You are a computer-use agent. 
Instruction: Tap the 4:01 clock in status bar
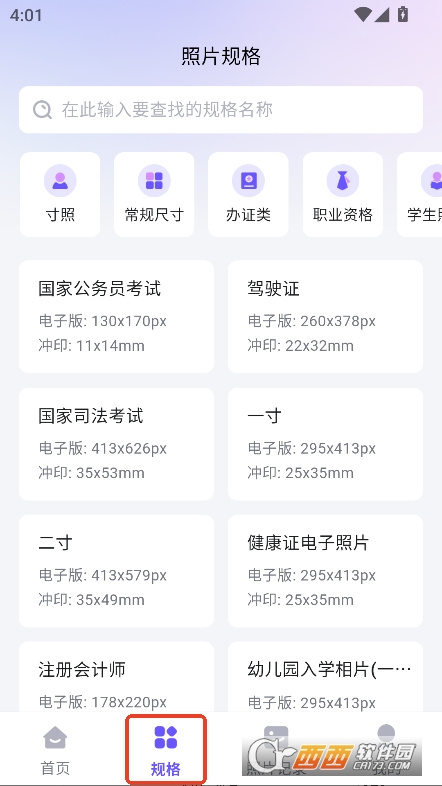coord(26,15)
